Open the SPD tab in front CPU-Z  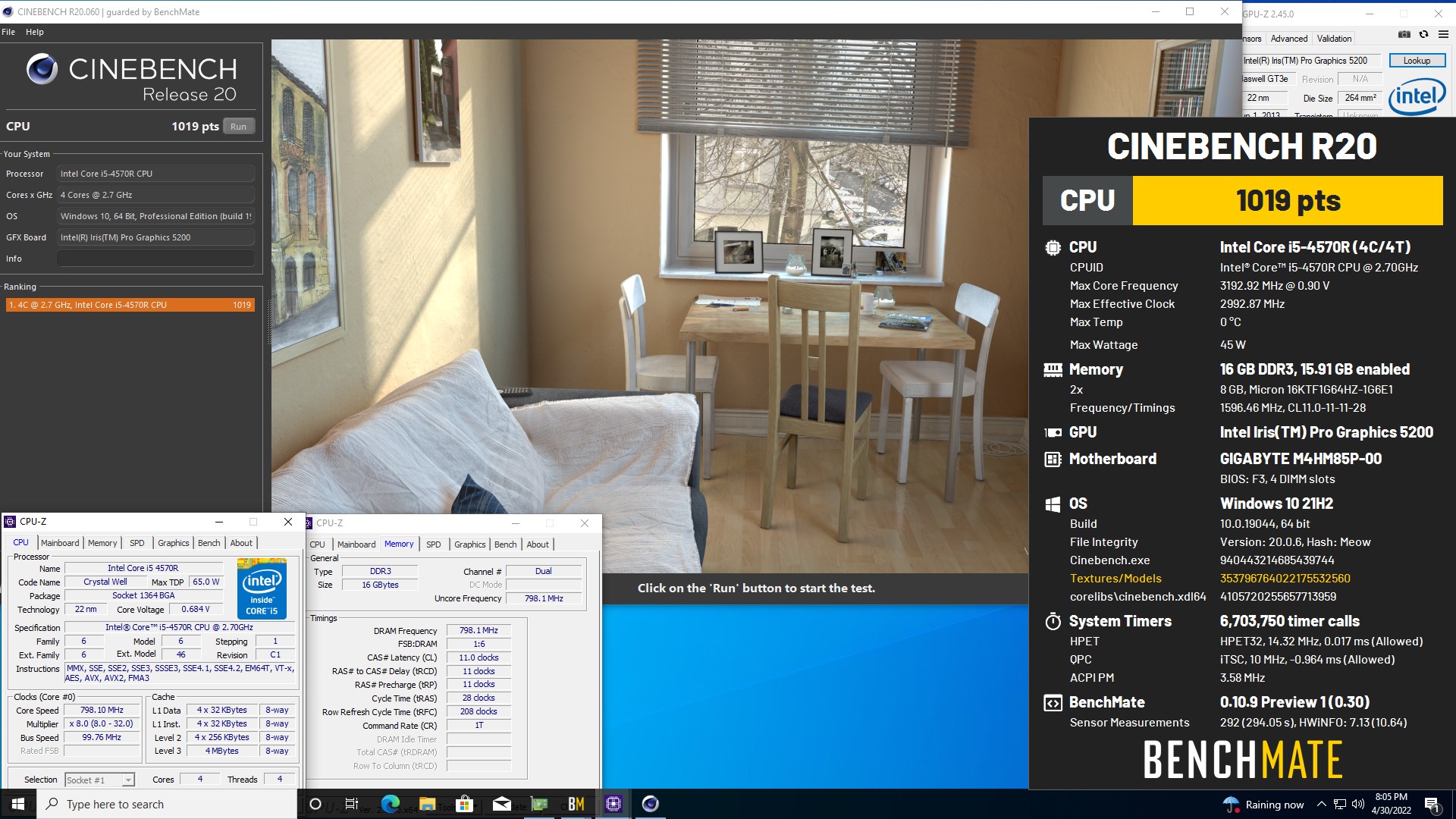pos(136,543)
